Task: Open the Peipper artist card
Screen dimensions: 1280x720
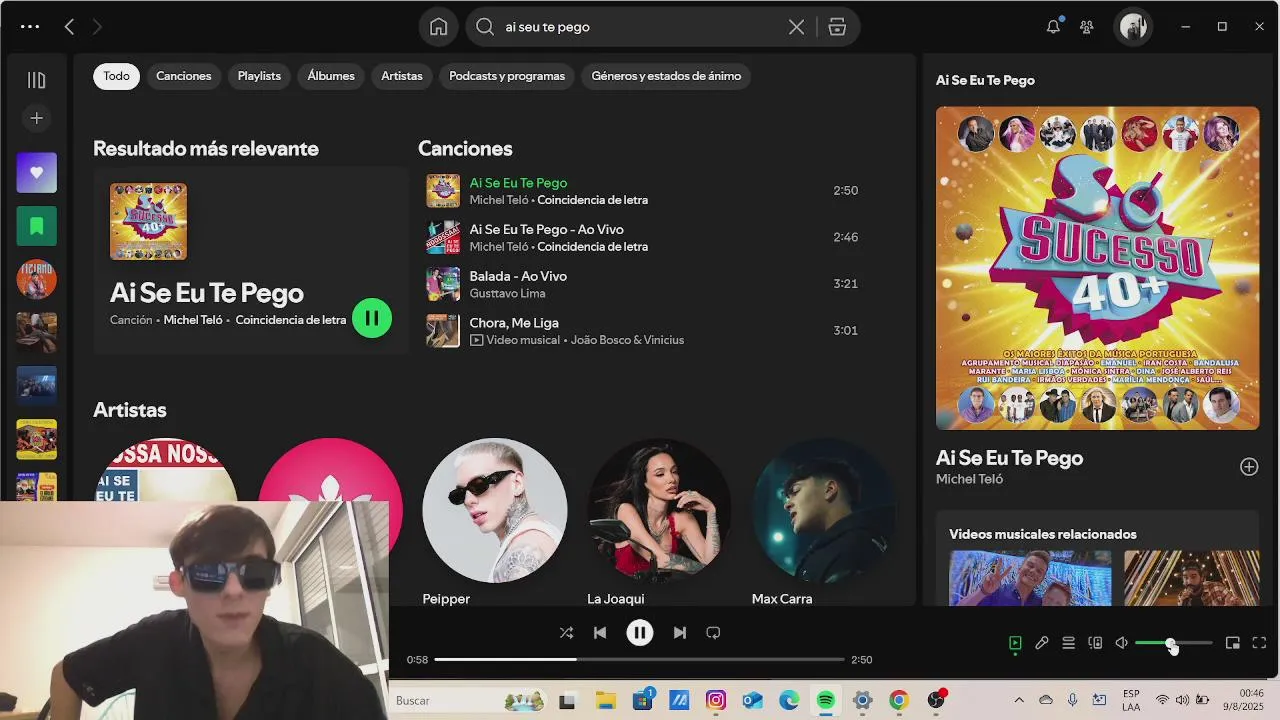Action: [494, 522]
